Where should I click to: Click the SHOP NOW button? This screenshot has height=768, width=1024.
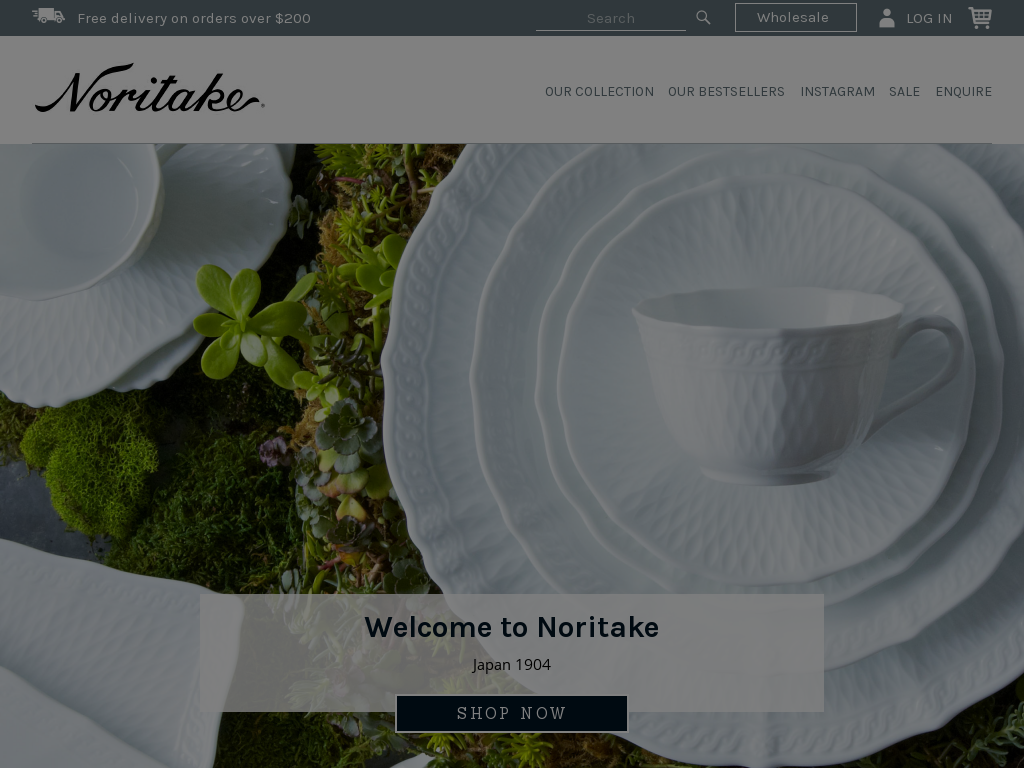(x=511, y=713)
